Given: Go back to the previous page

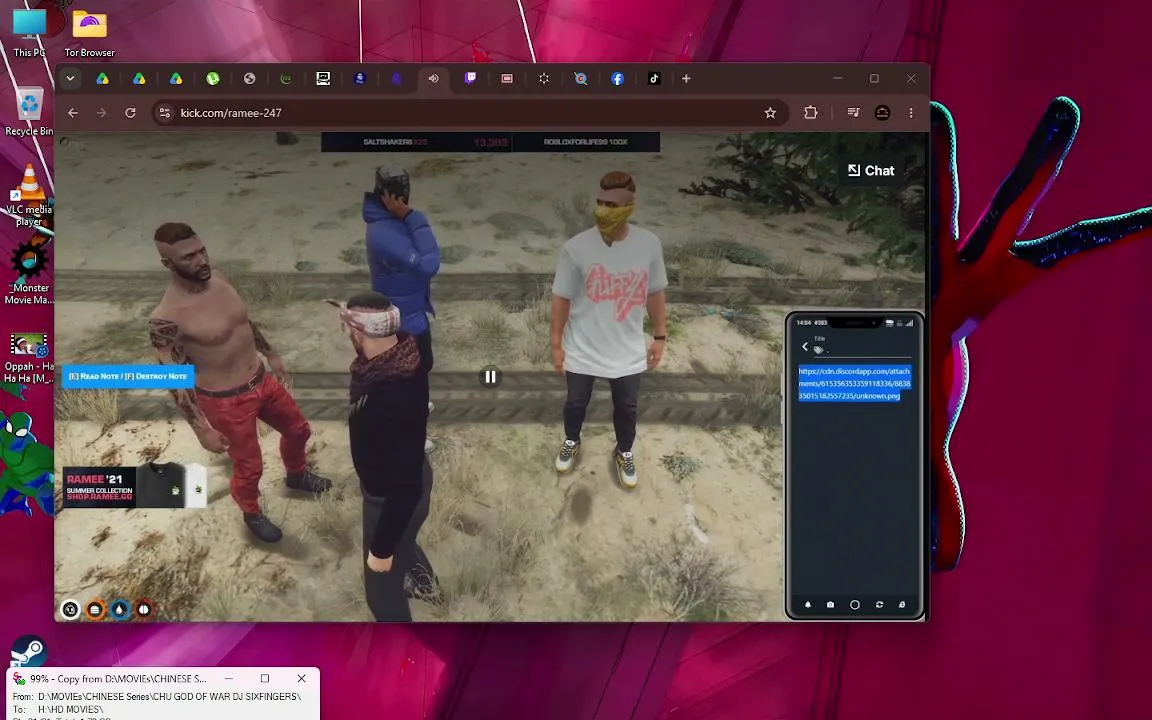Looking at the screenshot, I should click(73, 113).
